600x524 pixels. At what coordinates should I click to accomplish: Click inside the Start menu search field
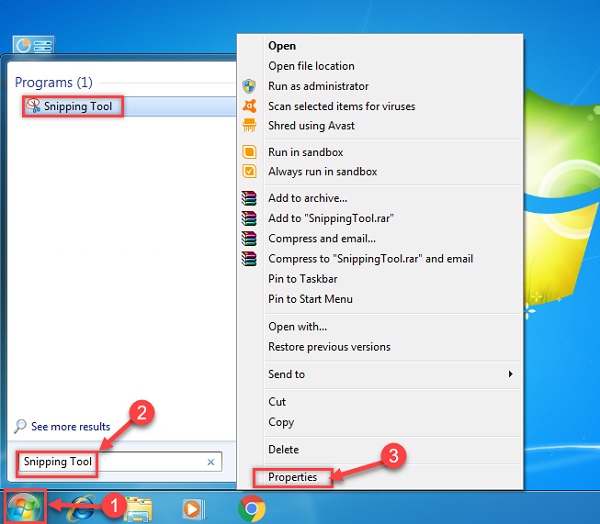click(x=110, y=462)
